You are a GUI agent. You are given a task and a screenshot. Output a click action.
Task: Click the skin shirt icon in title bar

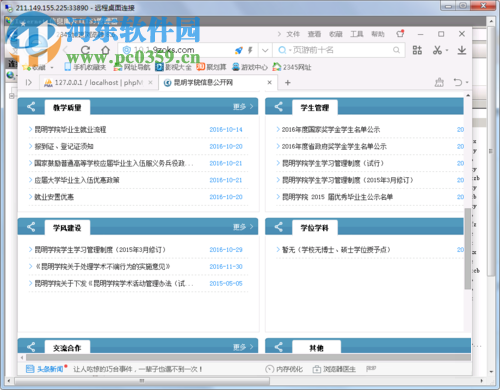pyautogui.click(x=400, y=34)
